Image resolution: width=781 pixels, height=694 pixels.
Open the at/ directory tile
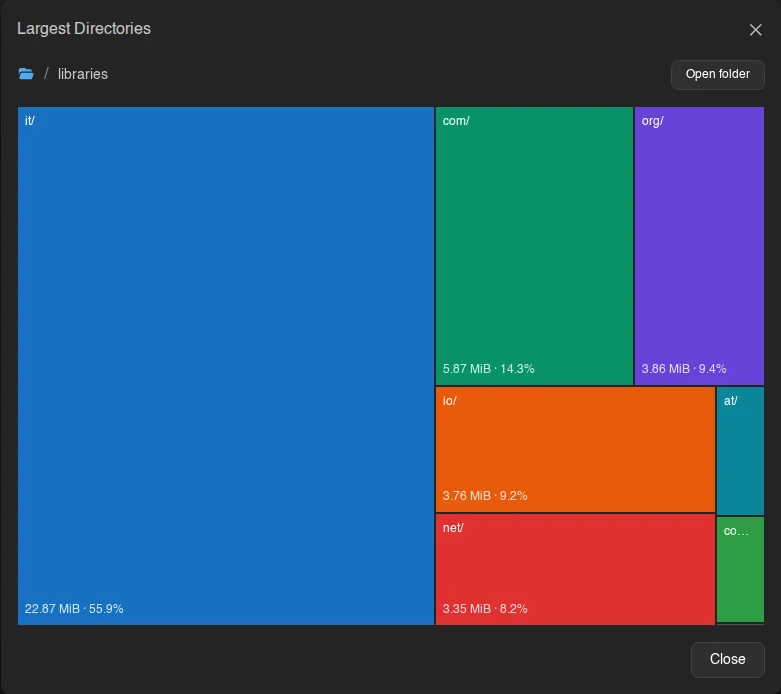740,451
